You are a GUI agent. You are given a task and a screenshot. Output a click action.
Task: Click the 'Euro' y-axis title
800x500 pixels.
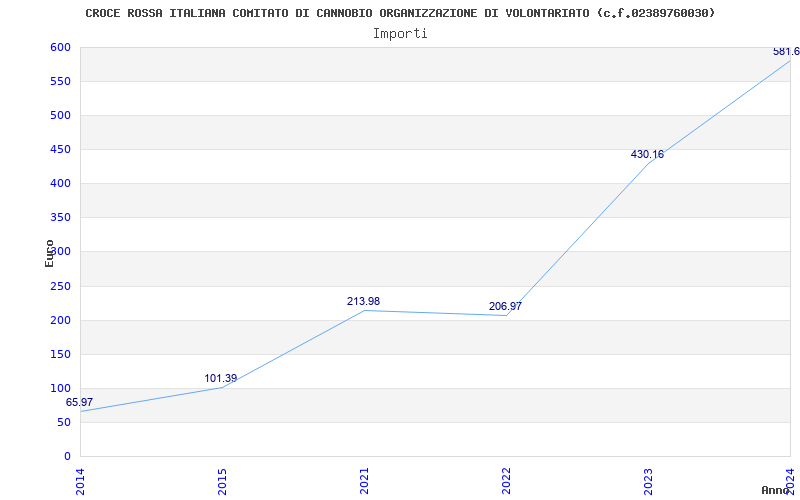point(49,253)
